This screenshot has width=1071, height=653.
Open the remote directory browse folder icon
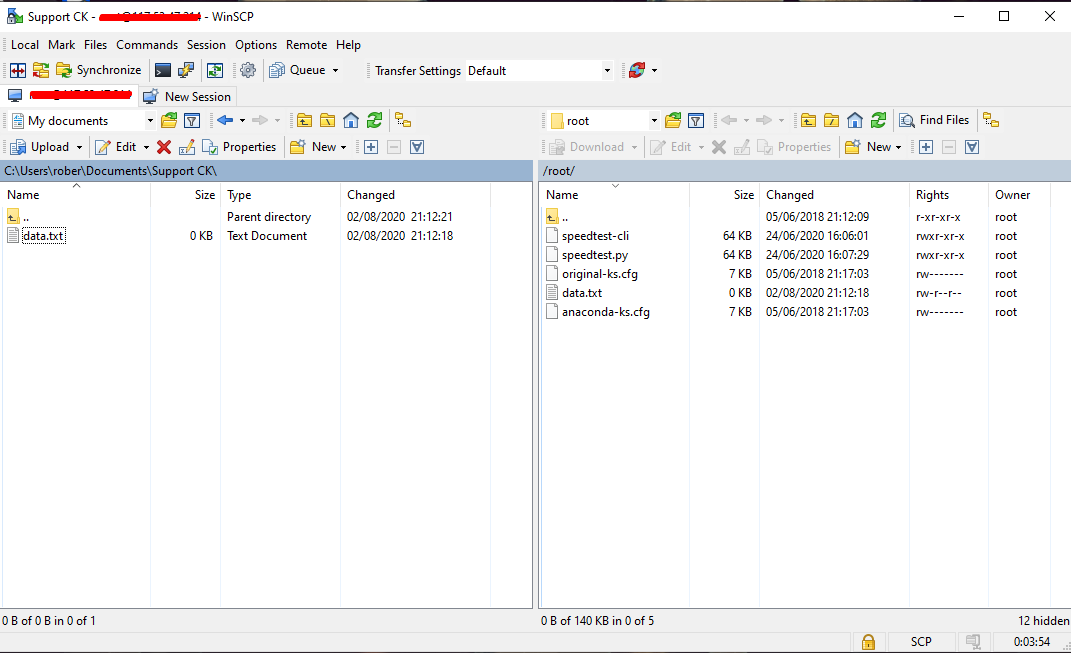tap(674, 120)
